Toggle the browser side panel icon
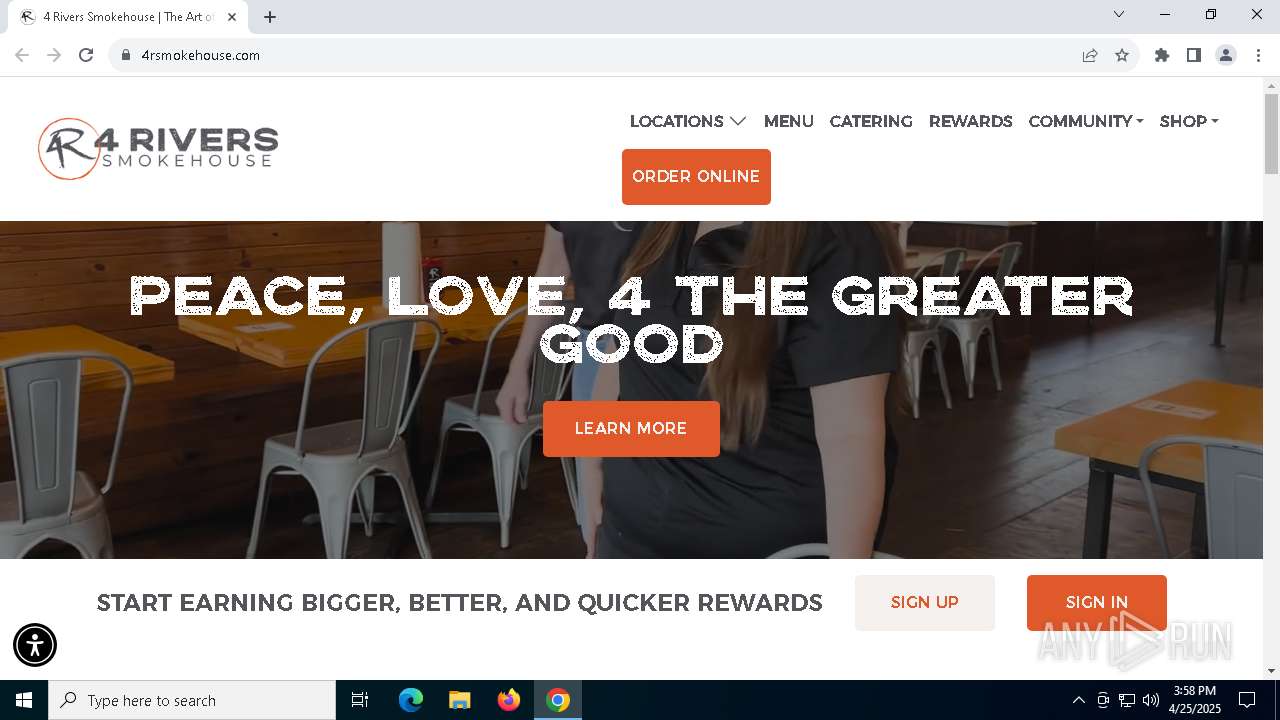Image resolution: width=1280 pixels, height=720 pixels. click(x=1194, y=55)
